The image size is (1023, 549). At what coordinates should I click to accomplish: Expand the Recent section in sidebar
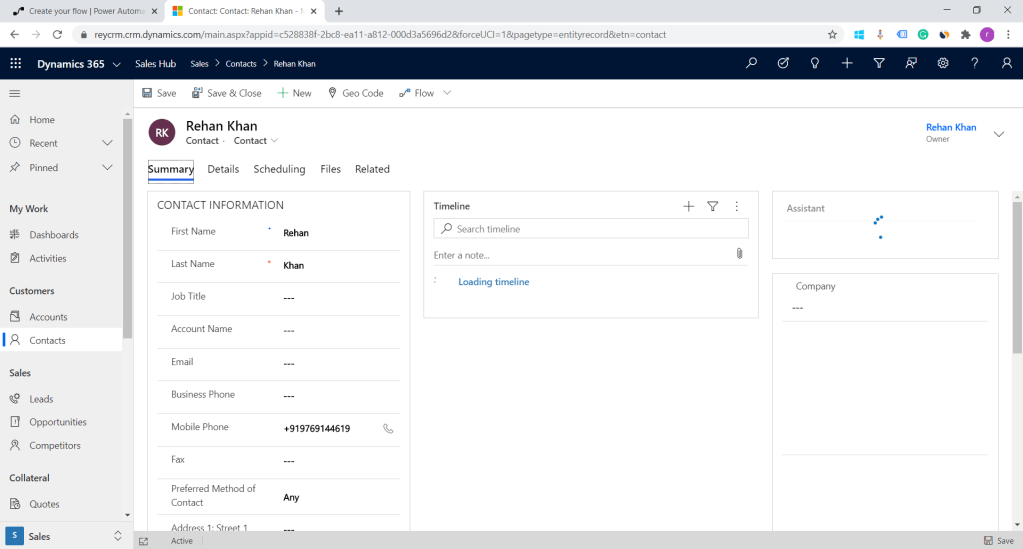tap(108, 143)
